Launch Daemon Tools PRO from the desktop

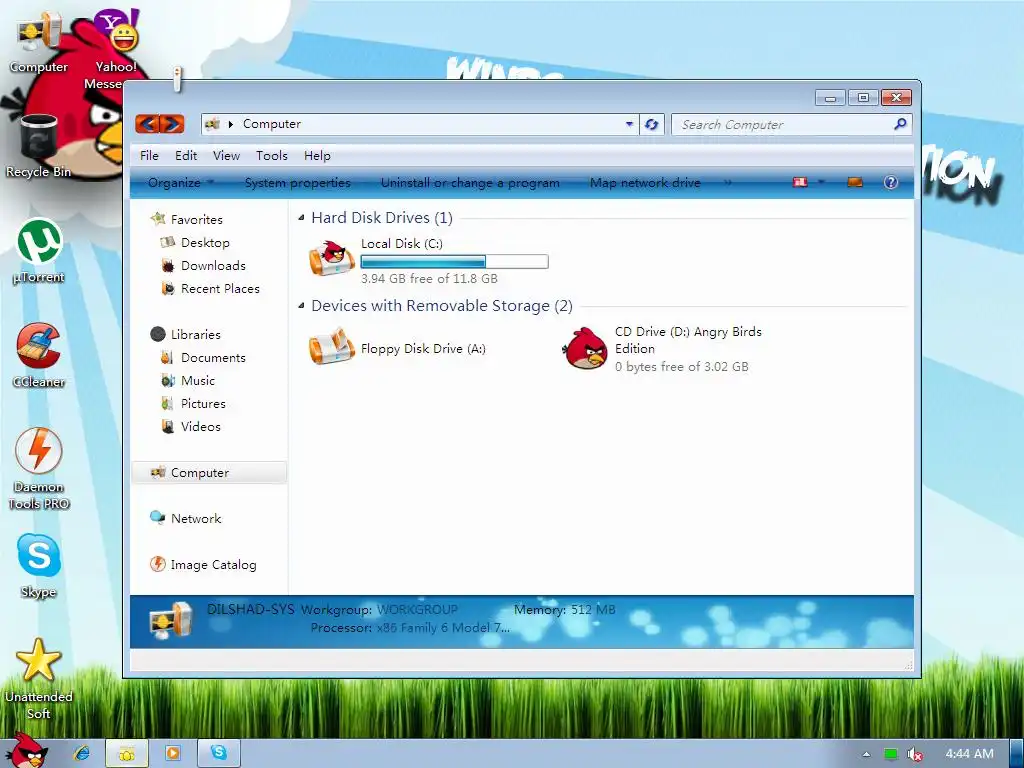pos(39,469)
